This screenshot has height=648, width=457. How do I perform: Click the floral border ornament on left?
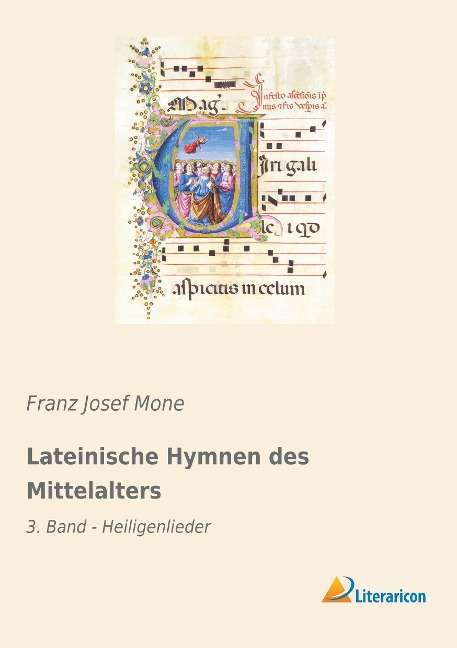145,178
